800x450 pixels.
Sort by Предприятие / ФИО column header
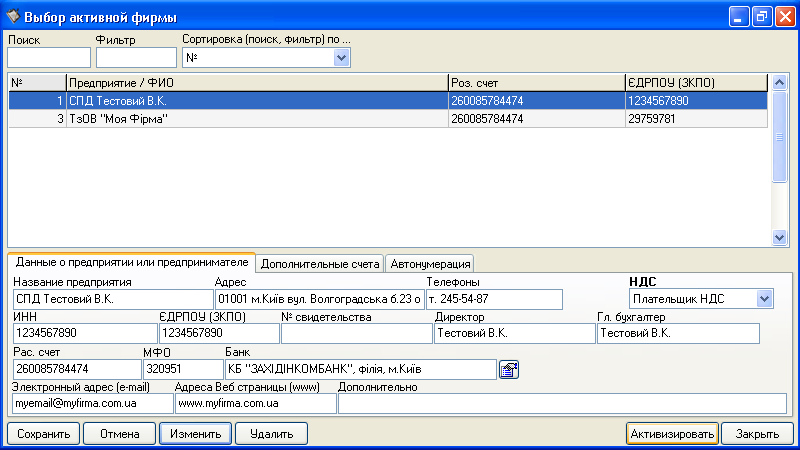tap(256, 82)
